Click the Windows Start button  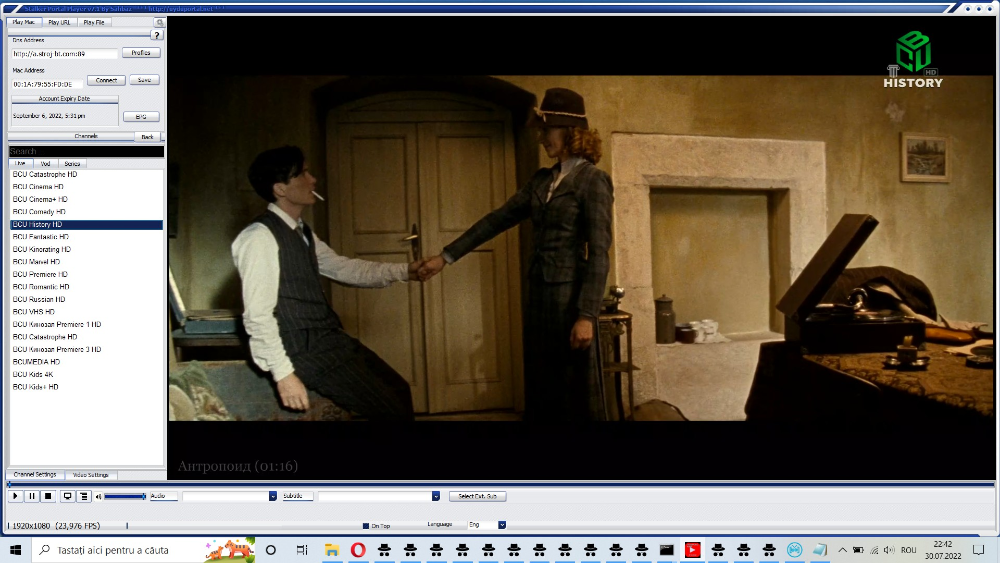(x=15, y=550)
